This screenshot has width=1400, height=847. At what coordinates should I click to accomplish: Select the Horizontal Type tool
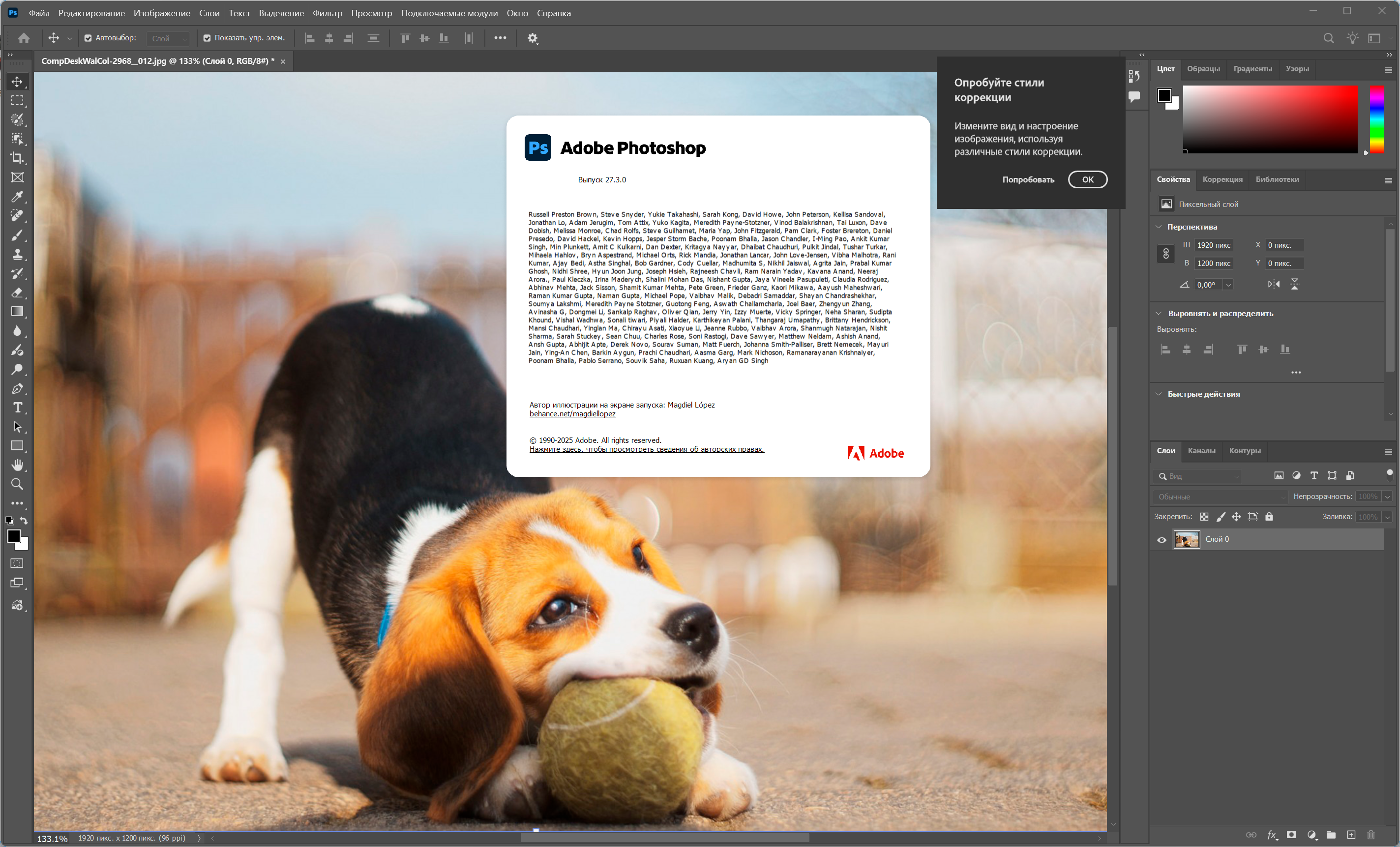(x=17, y=408)
